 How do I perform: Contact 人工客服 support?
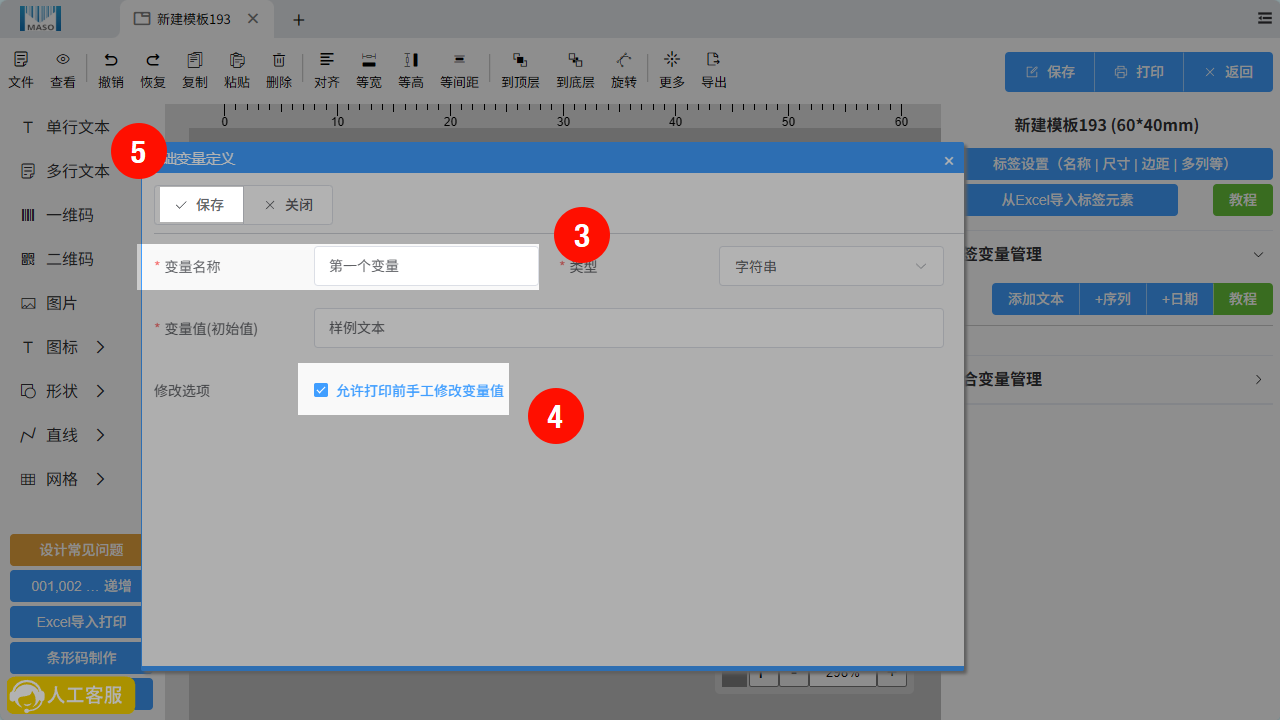pos(71,695)
